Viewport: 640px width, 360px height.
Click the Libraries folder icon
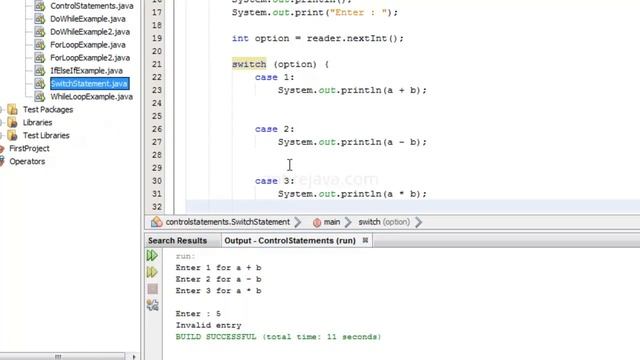13,122
